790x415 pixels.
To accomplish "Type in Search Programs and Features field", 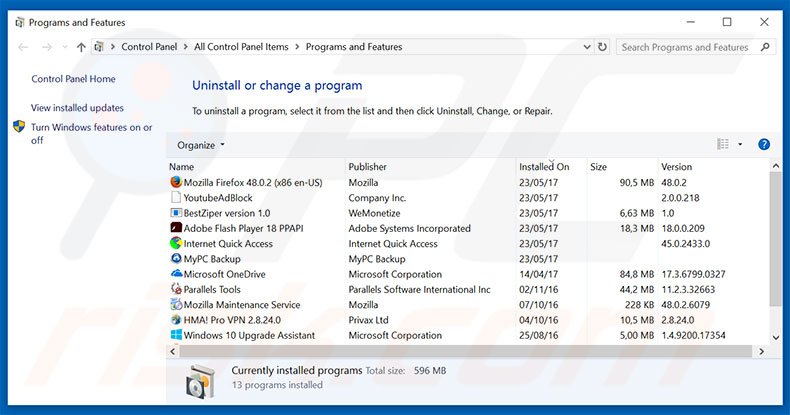I will click(686, 47).
